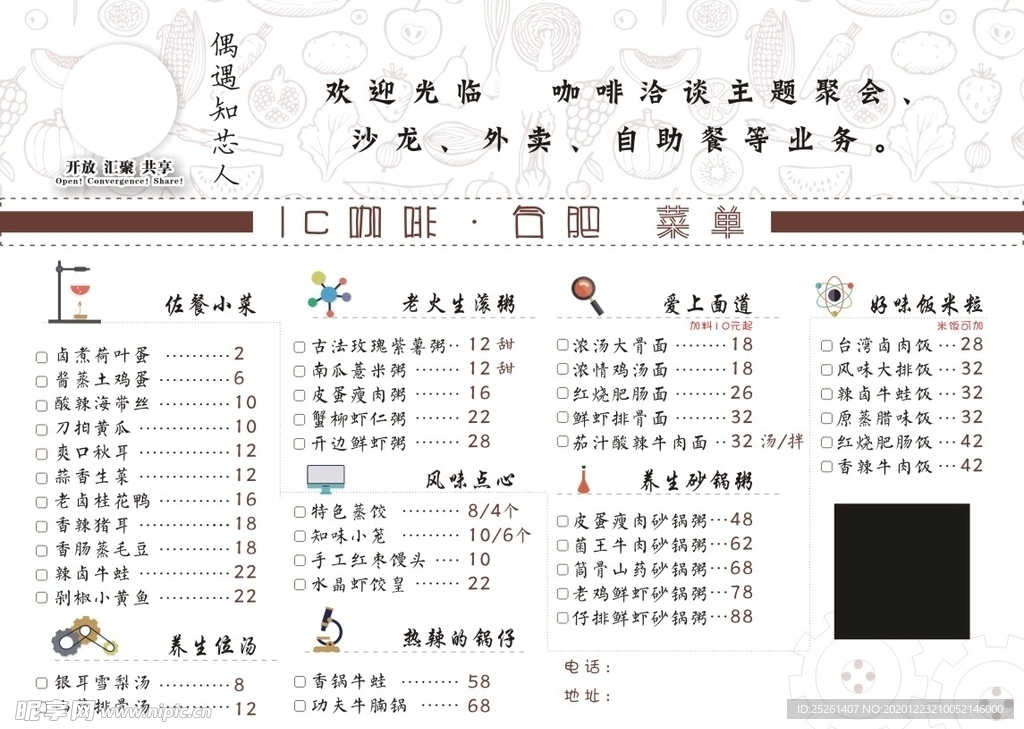Click the computer monitor icon beside 风味点心

click(x=325, y=479)
